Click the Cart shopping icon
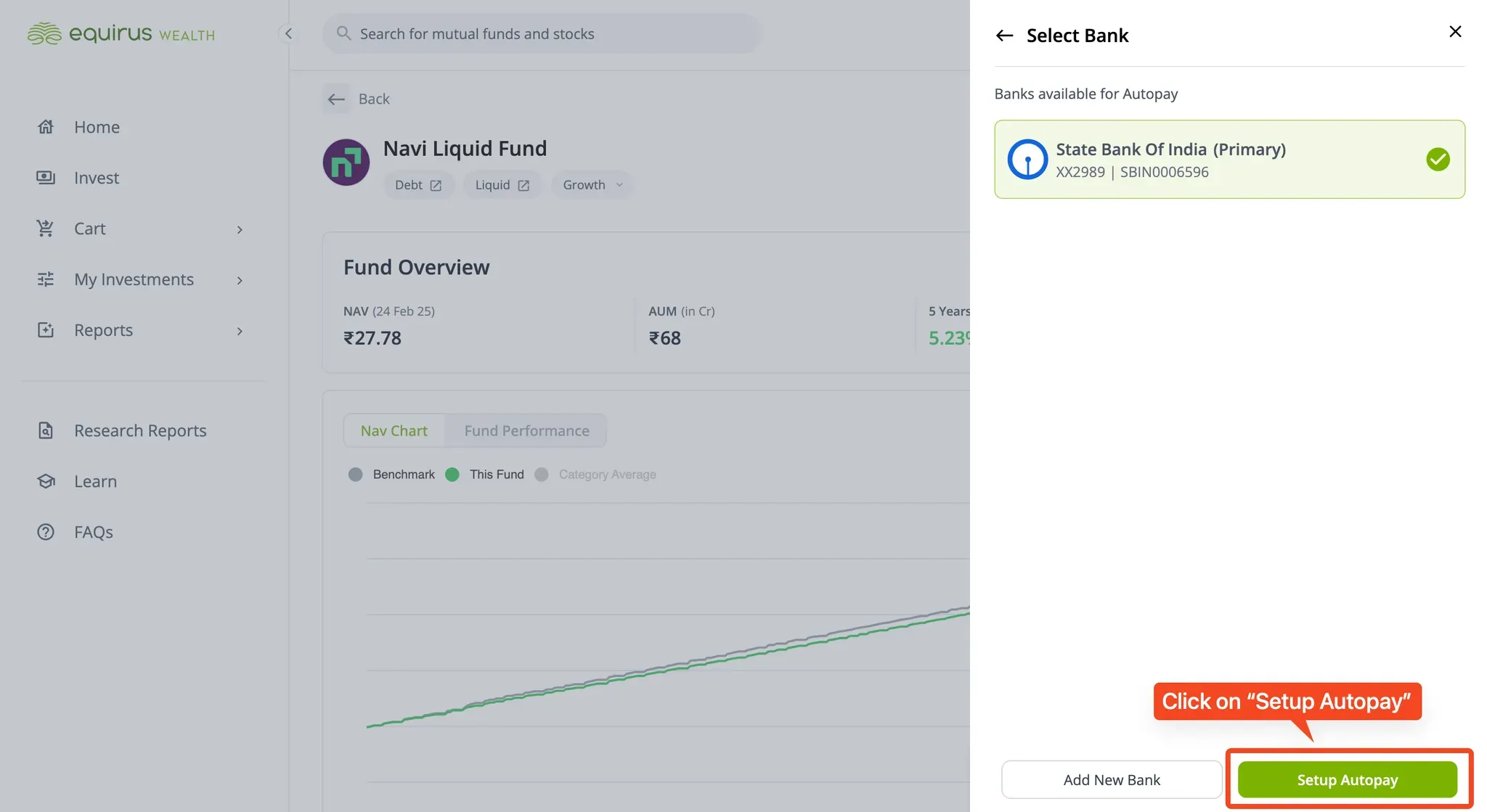 pos(46,229)
